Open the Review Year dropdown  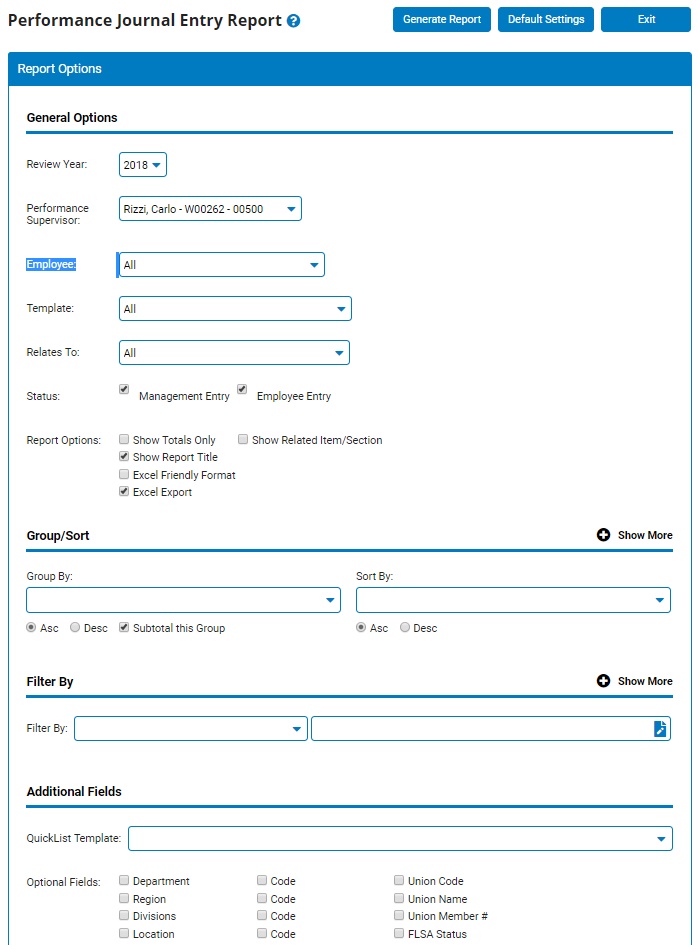click(143, 164)
